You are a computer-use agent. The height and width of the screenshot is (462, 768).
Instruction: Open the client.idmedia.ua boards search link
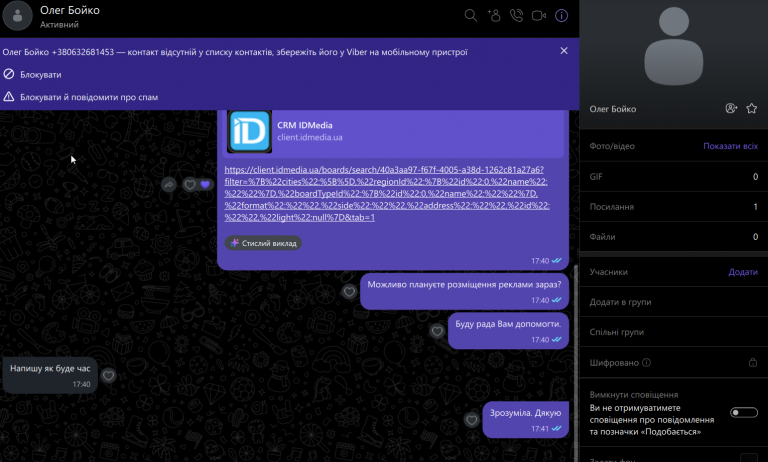(x=387, y=194)
